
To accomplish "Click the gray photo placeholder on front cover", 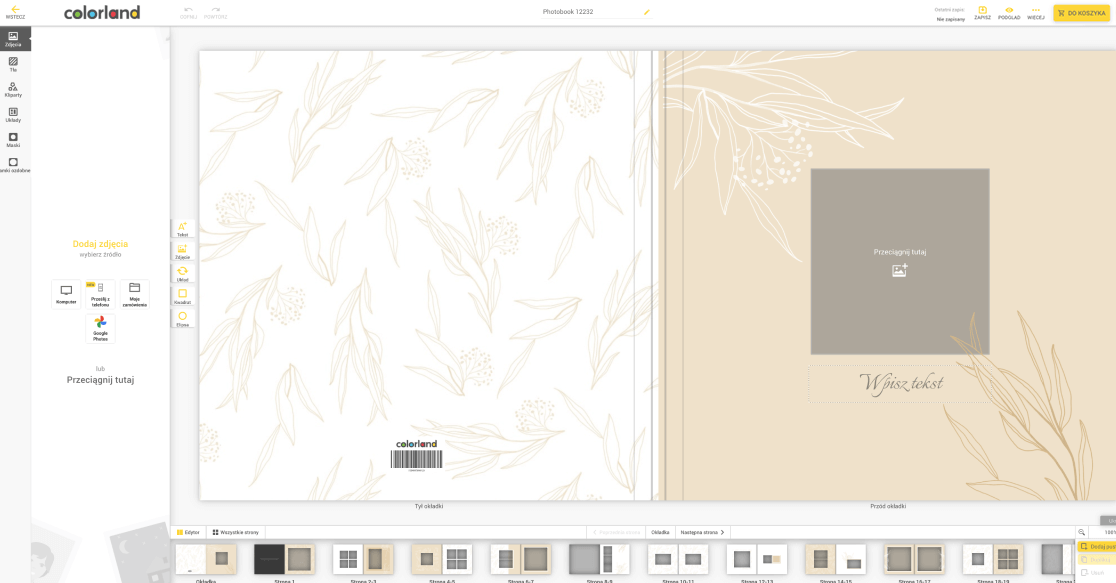I will click(900, 261).
